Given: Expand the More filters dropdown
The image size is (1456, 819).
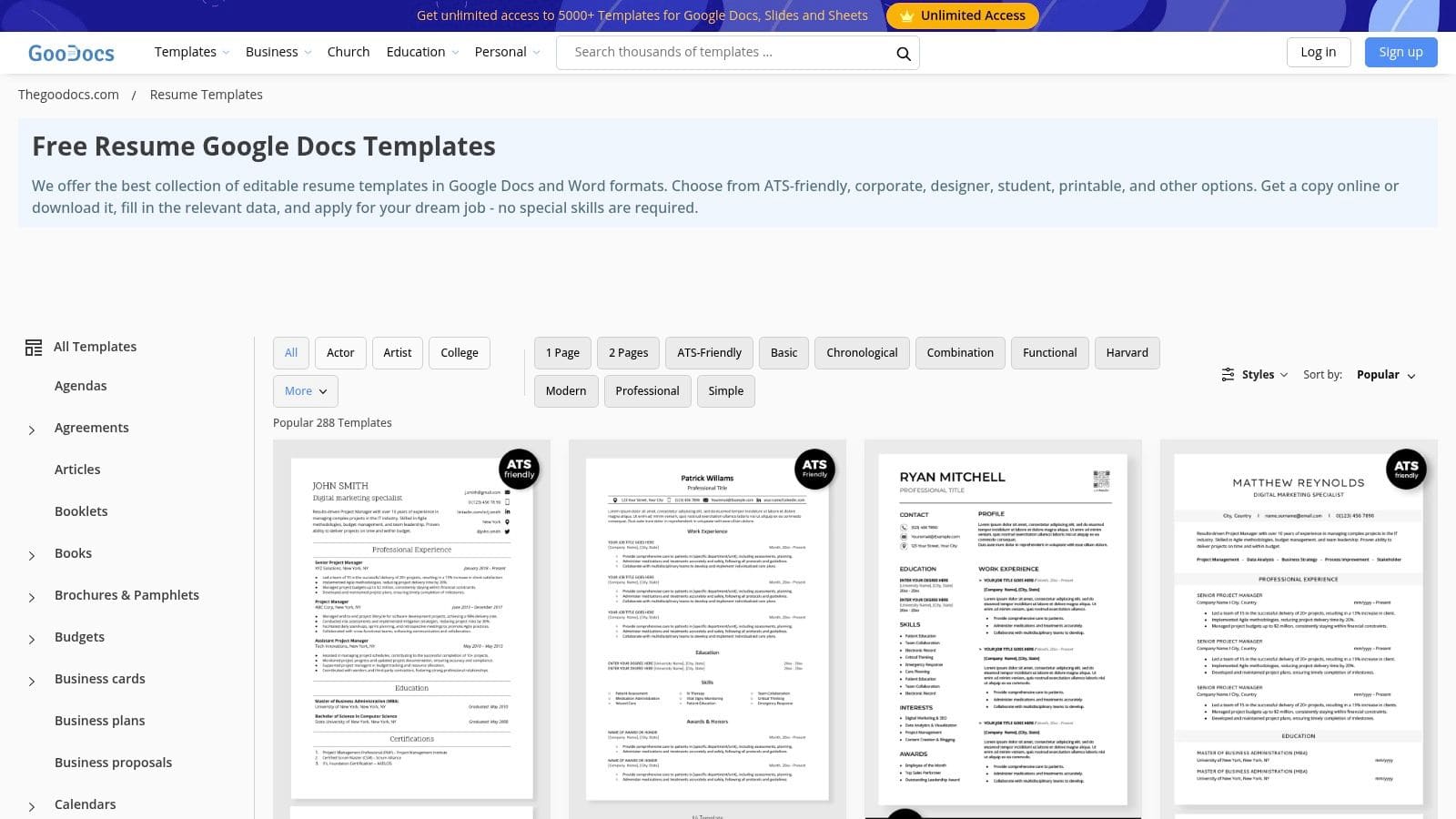Looking at the screenshot, I should [x=305, y=390].
